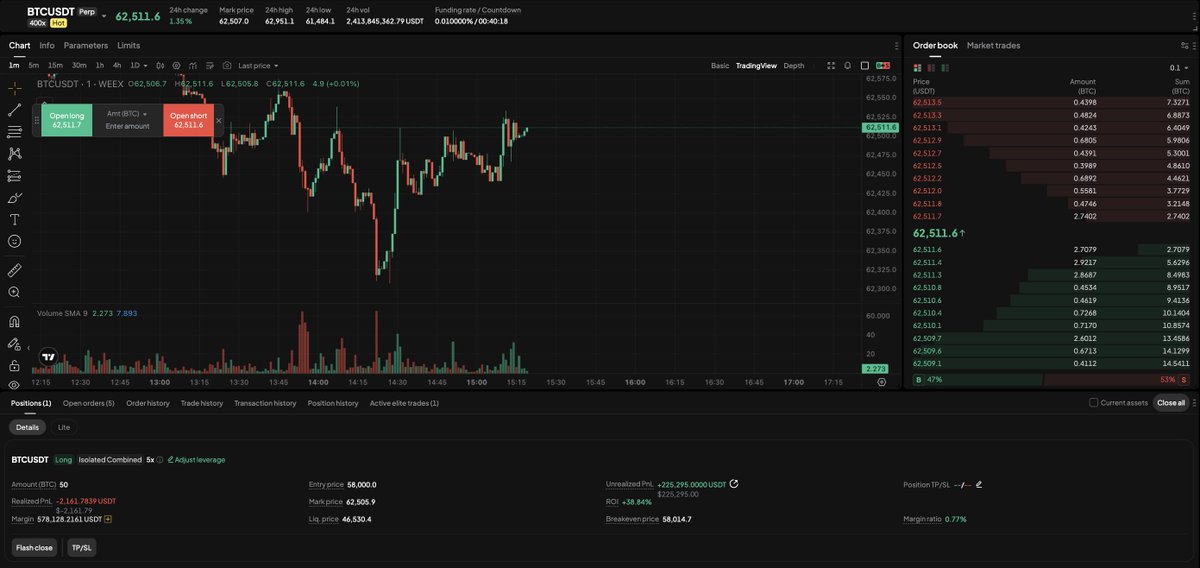Switch to Market trades tab

(x=993, y=45)
